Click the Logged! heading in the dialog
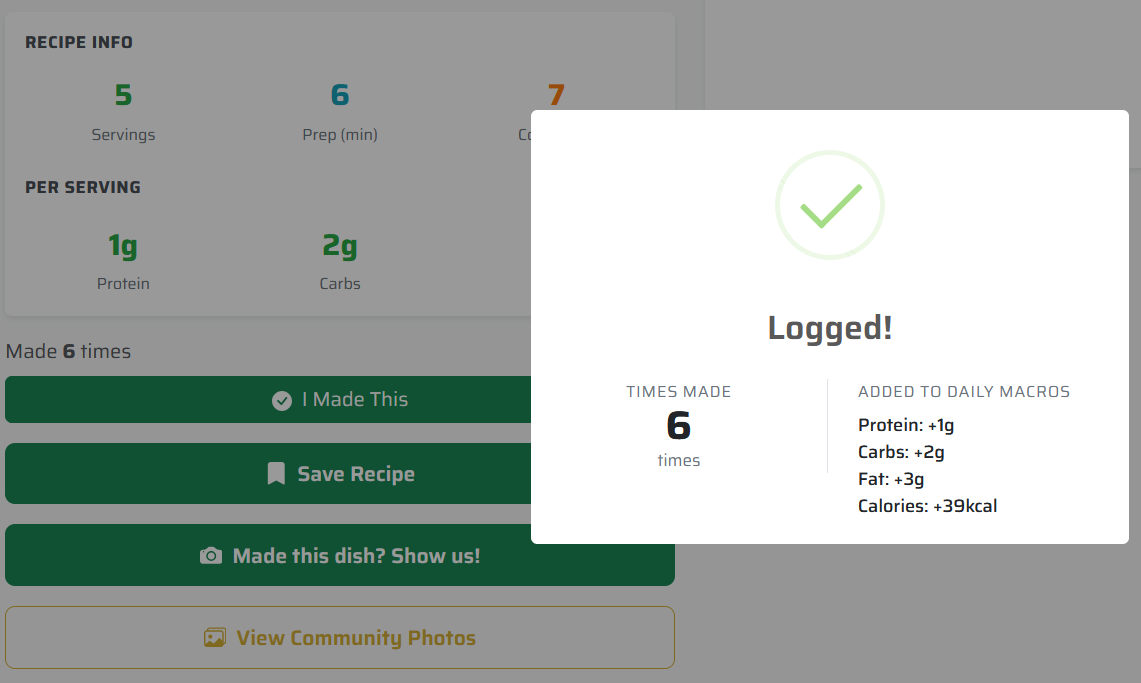The image size is (1141, 683). (x=830, y=328)
